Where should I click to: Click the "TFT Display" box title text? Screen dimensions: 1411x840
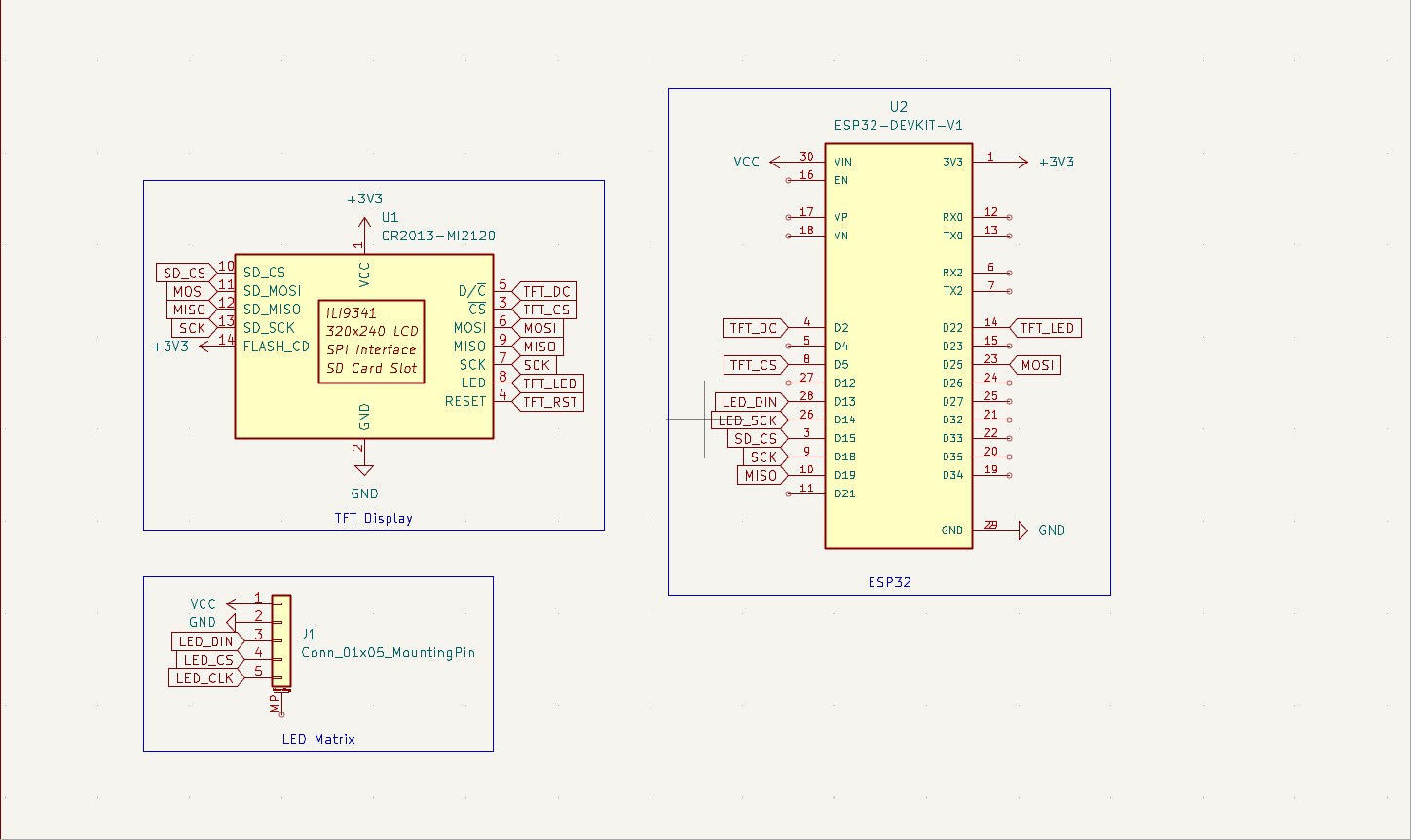pos(373,519)
